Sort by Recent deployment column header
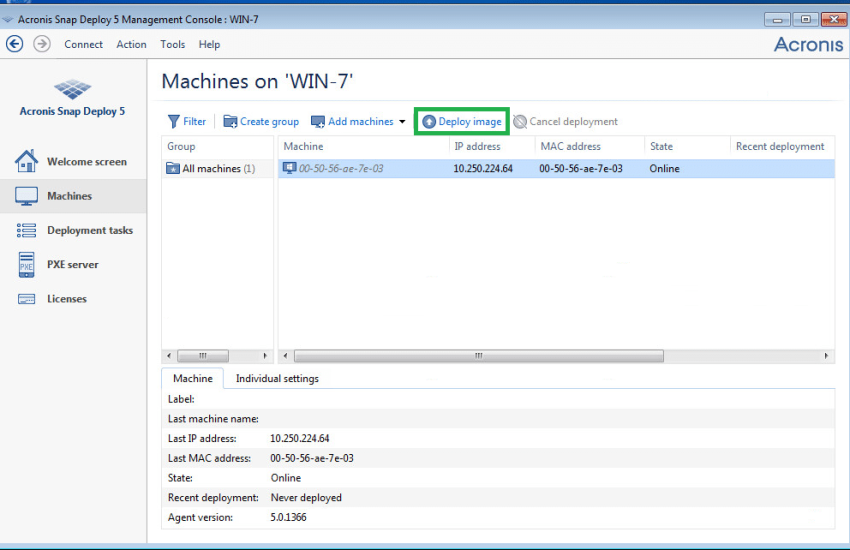 tap(782, 146)
